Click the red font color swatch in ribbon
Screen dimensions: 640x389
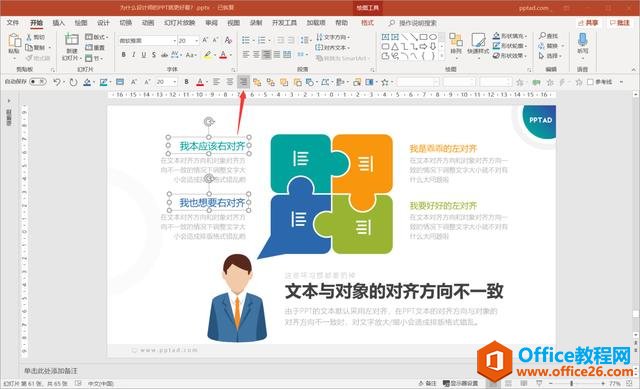[x=223, y=55]
